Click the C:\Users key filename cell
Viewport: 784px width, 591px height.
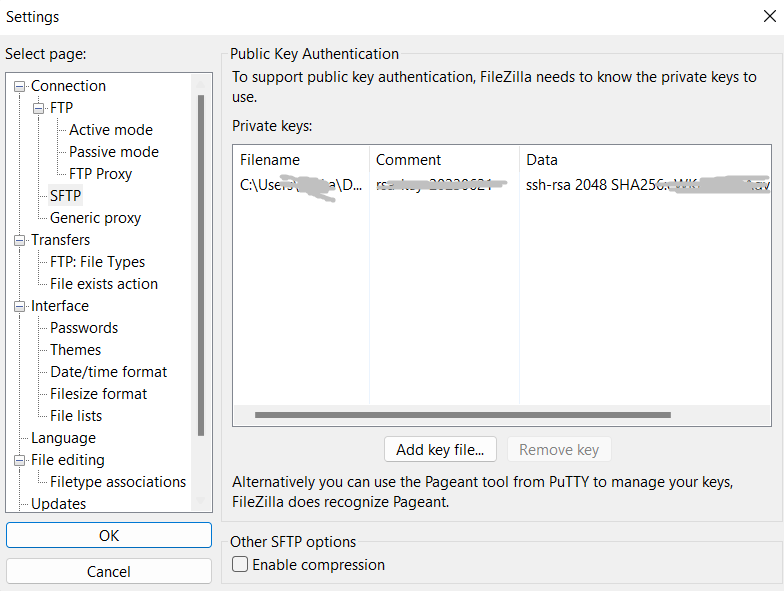tap(302, 185)
